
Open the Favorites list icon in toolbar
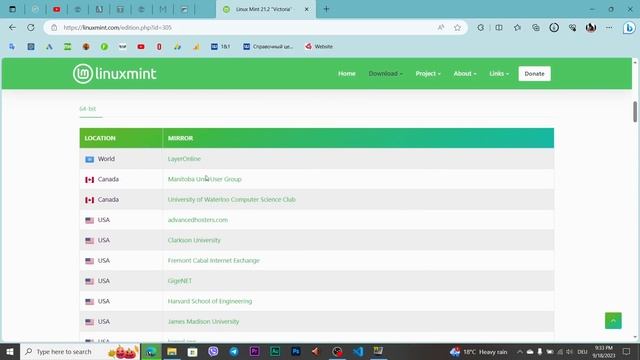click(517, 27)
